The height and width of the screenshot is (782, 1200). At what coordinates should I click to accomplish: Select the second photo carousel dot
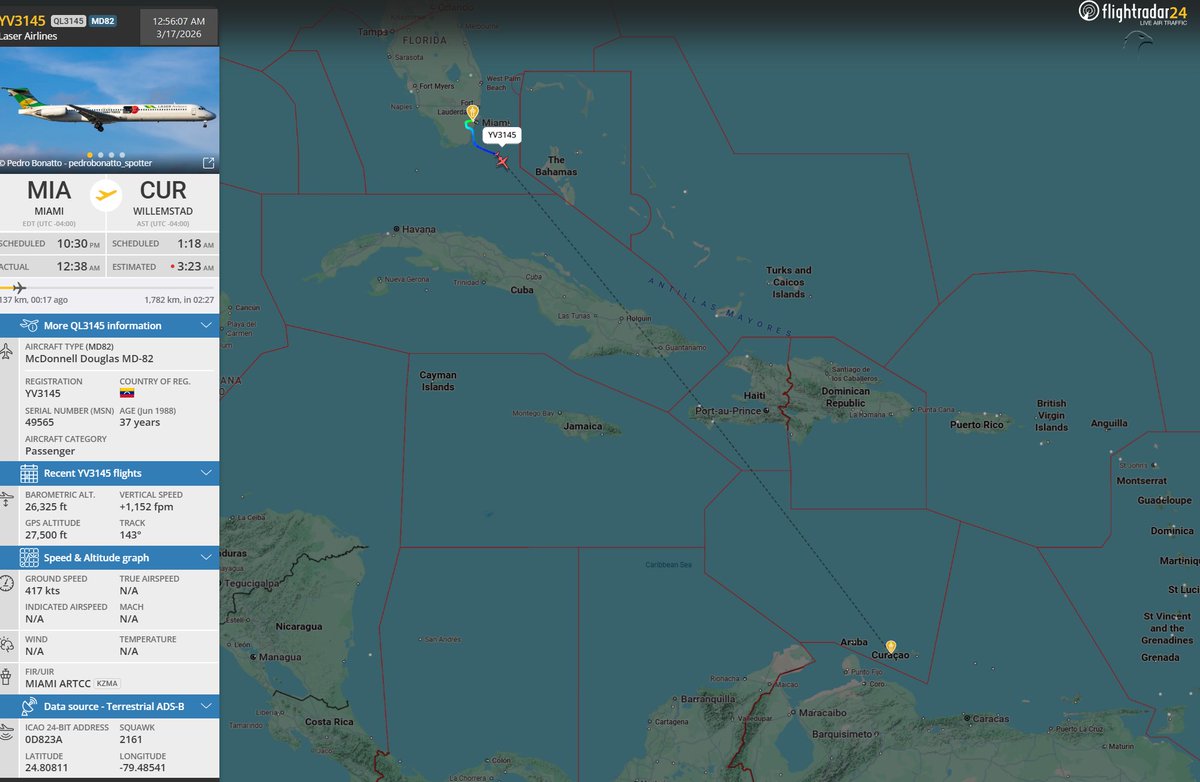pos(100,155)
